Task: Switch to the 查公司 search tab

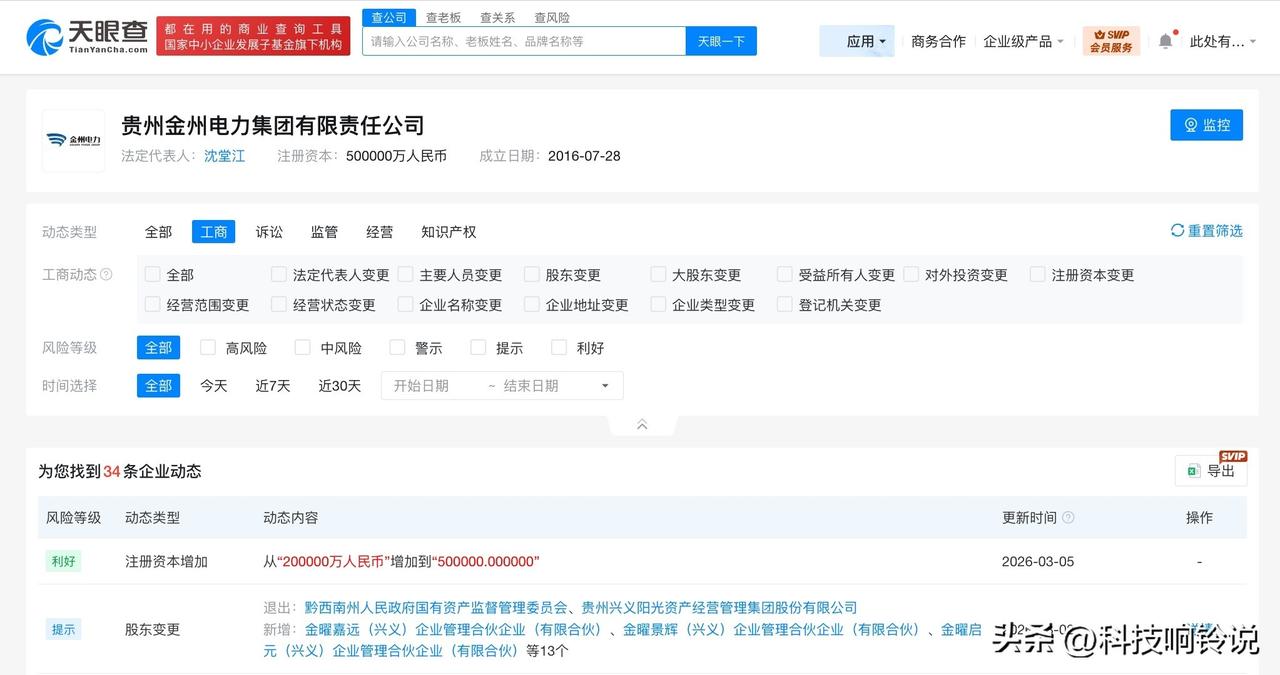Action: [x=389, y=17]
